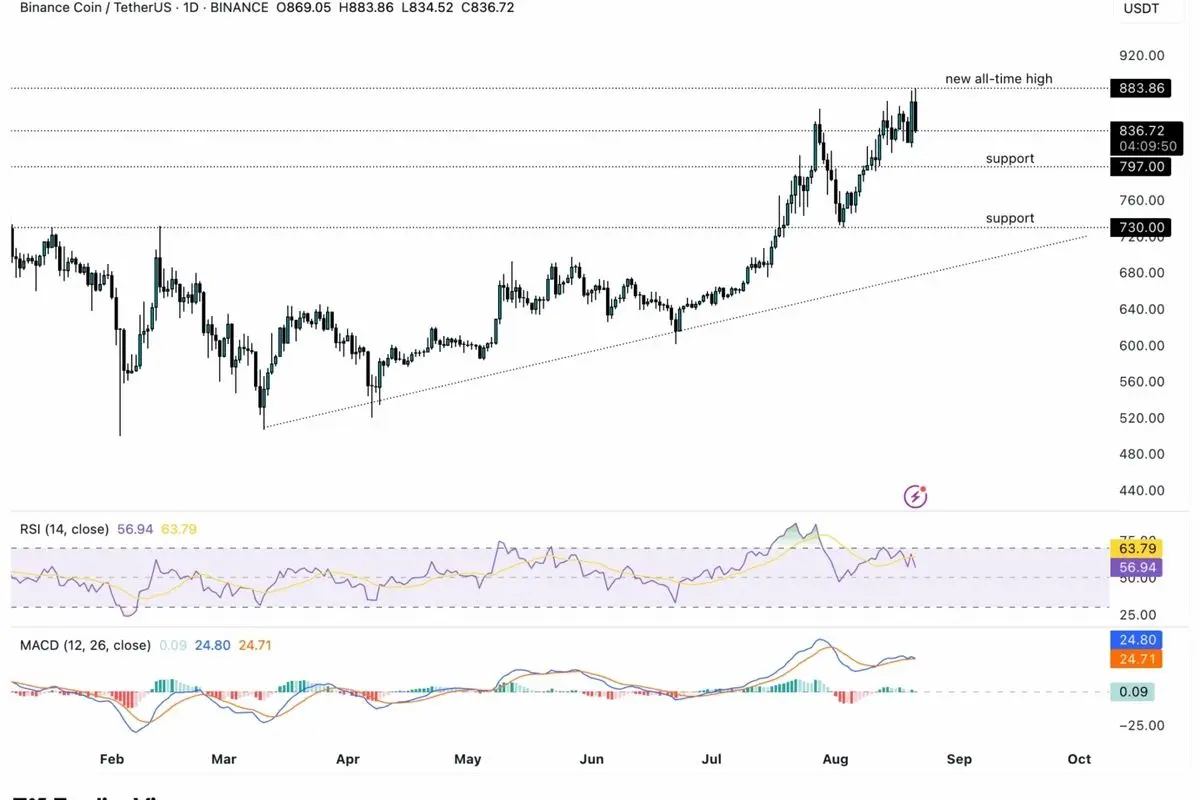Click the 'new all-time high' annotation text

(999, 79)
